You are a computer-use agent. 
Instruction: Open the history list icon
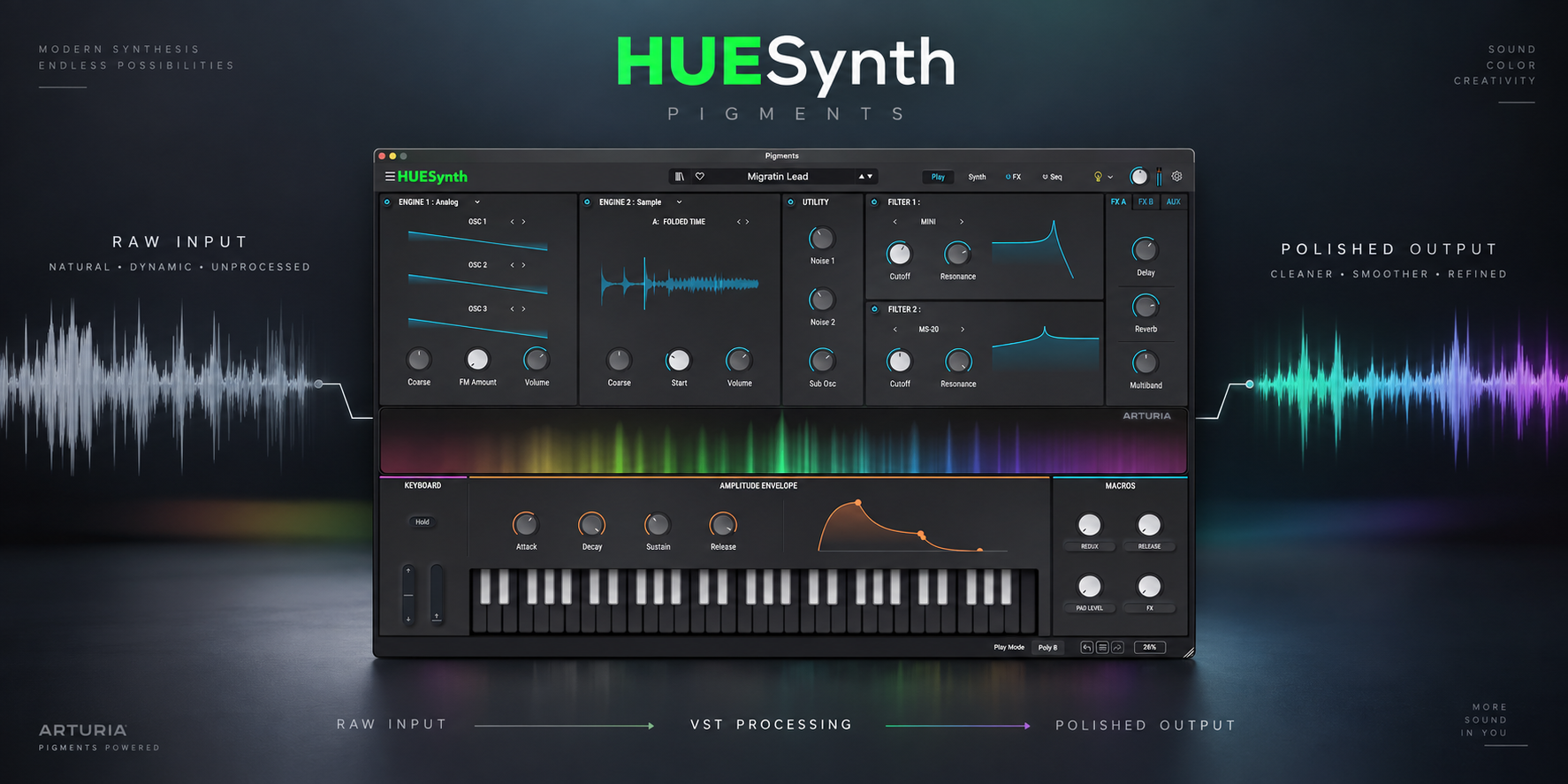click(1102, 648)
